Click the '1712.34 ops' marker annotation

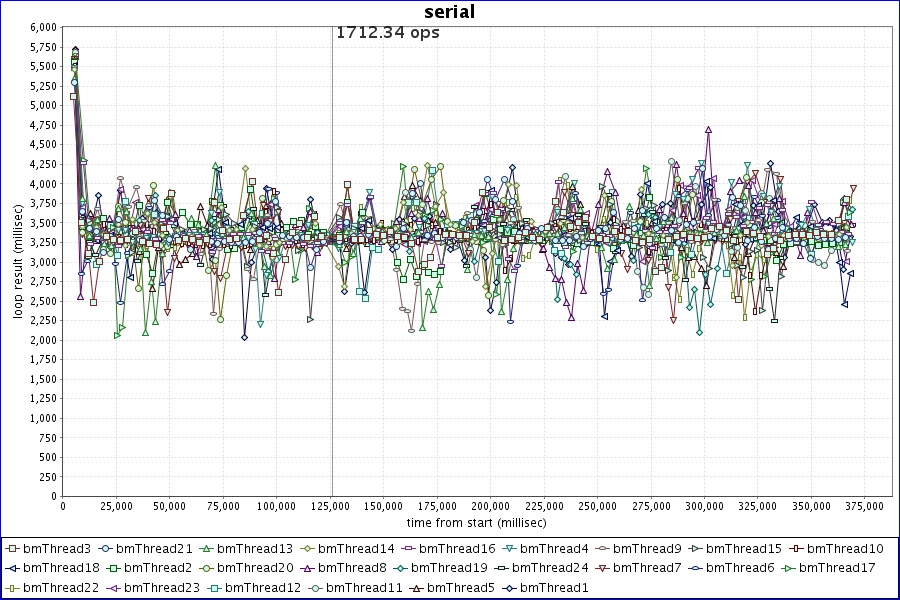pos(387,32)
